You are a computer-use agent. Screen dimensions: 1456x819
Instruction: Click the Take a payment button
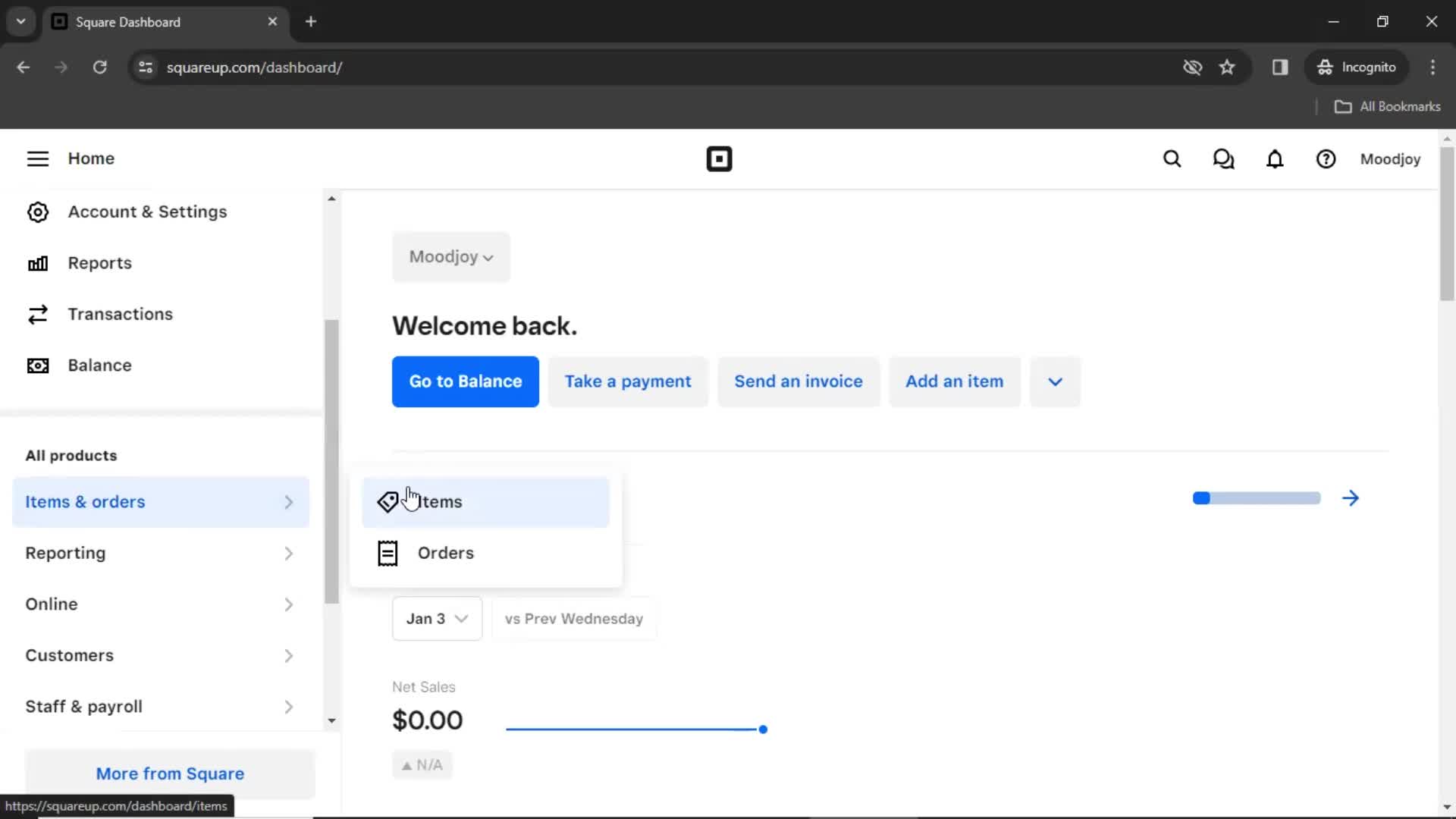coord(628,381)
